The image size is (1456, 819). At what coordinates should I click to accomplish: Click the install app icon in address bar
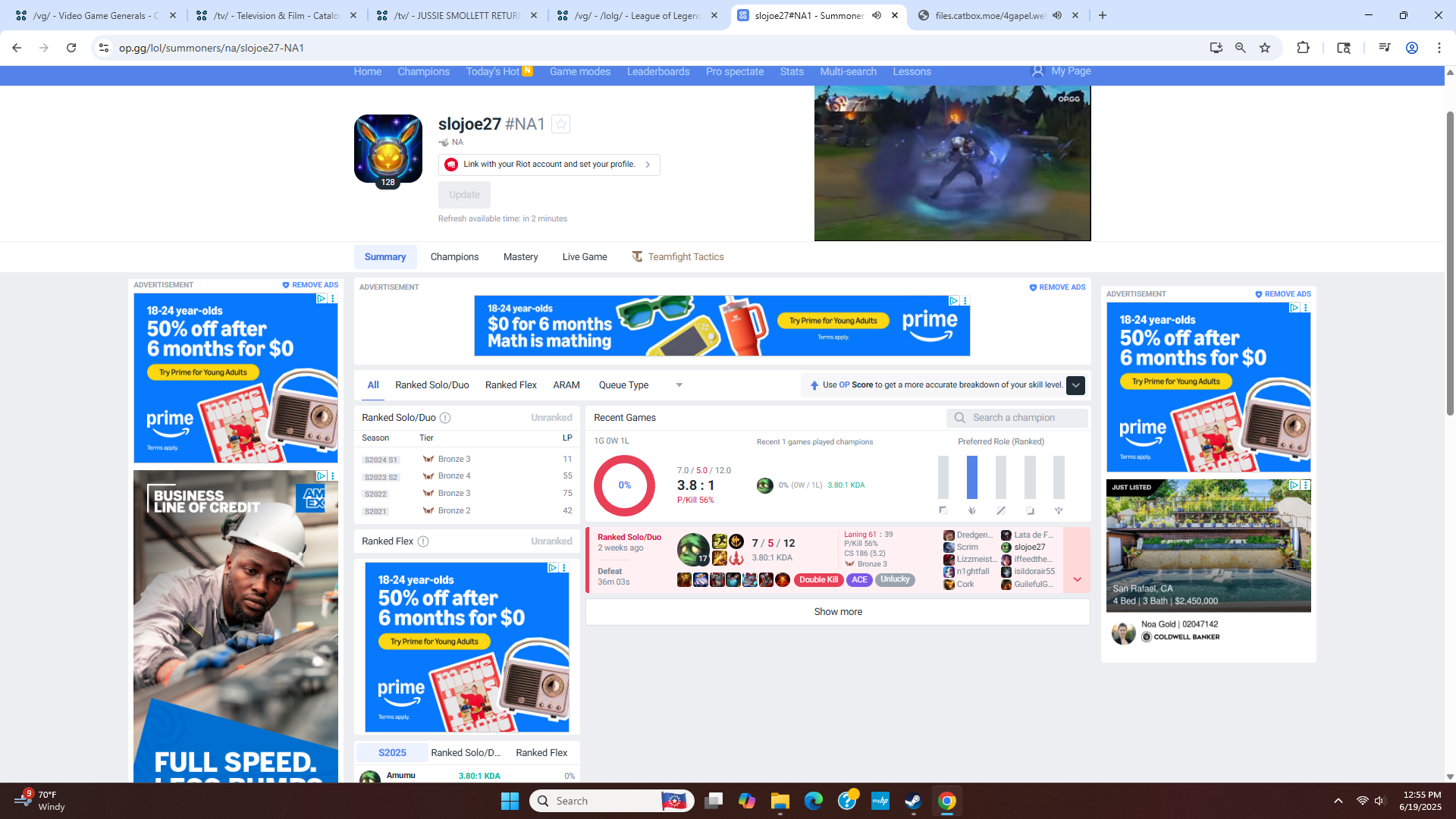1216,48
